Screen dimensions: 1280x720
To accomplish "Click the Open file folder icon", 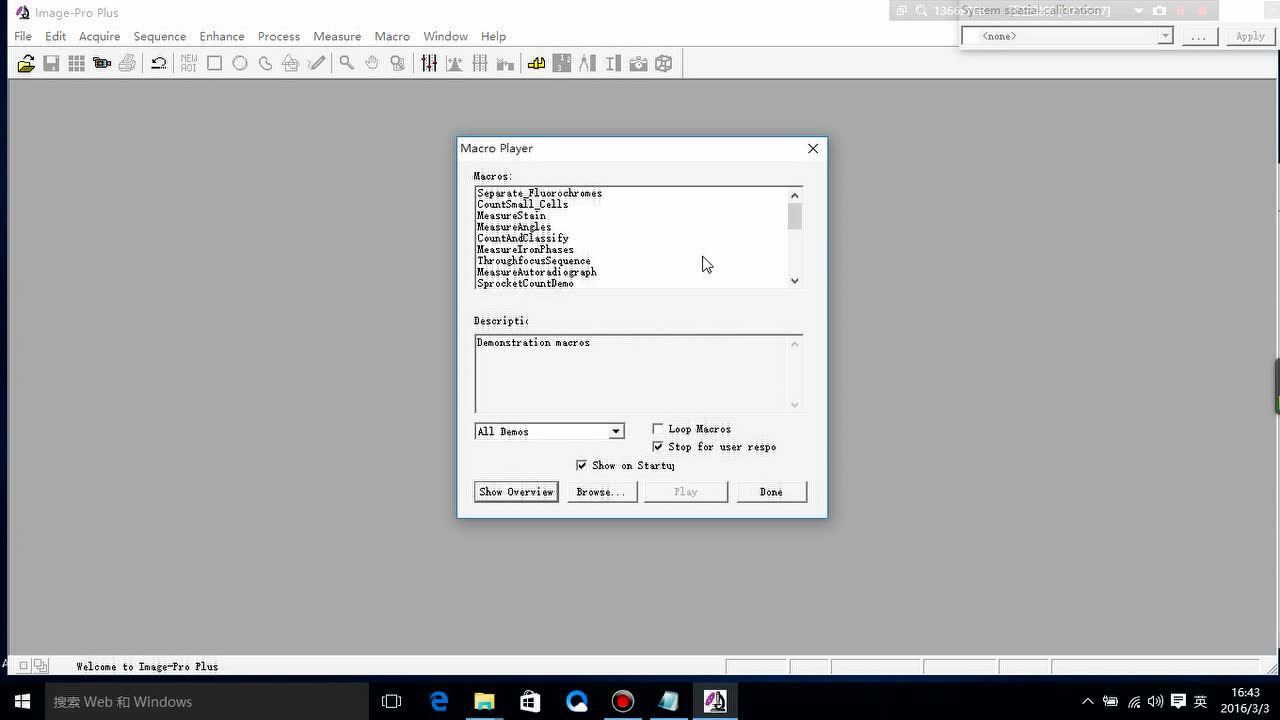I will pyautogui.click(x=26, y=64).
